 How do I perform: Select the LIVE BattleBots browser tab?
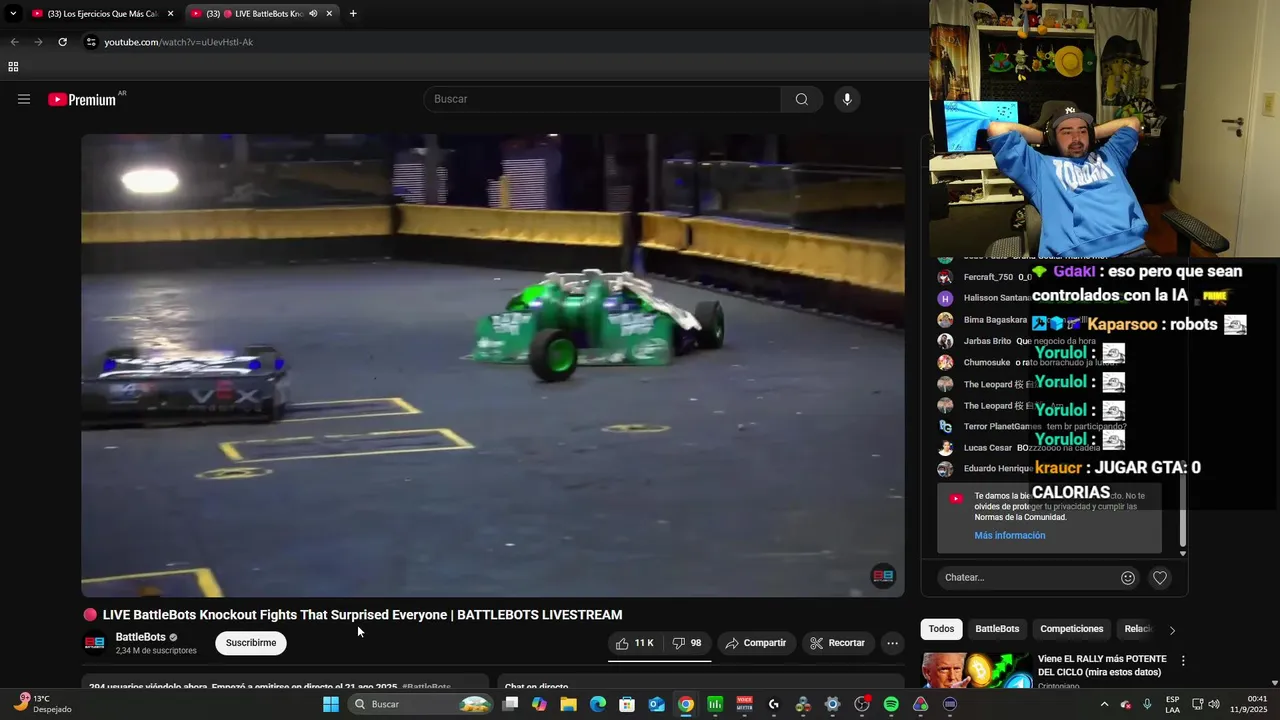[x=262, y=13]
